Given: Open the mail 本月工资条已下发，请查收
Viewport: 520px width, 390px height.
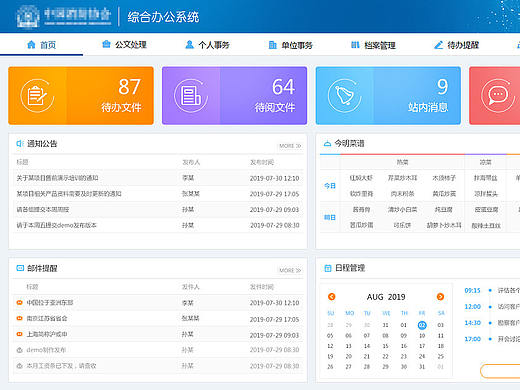Looking at the screenshot, I should click(62, 366).
